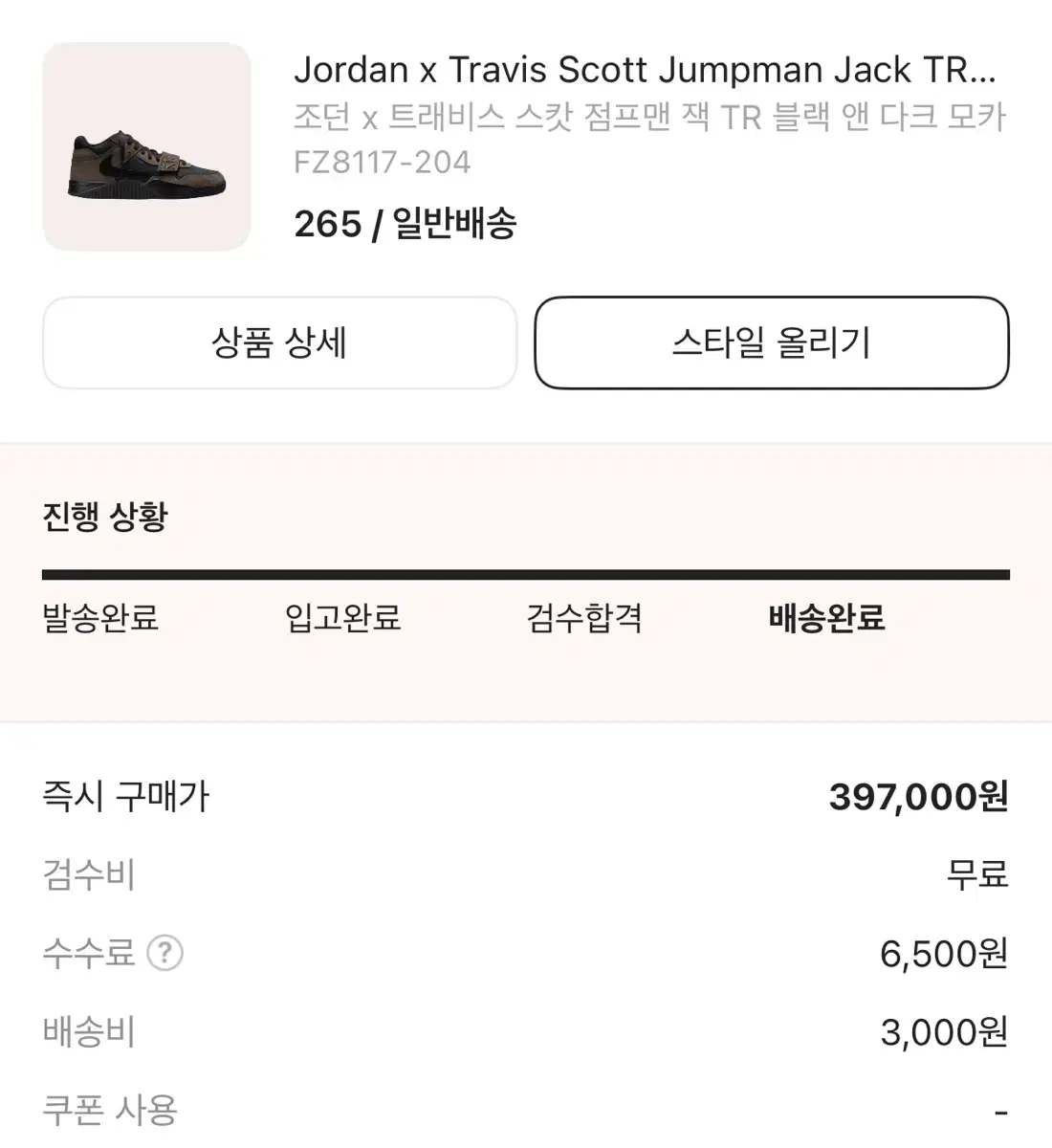Click the 265 / 일반배송 size text
This screenshot has height=1148, width=1052.
pos(405,224)
